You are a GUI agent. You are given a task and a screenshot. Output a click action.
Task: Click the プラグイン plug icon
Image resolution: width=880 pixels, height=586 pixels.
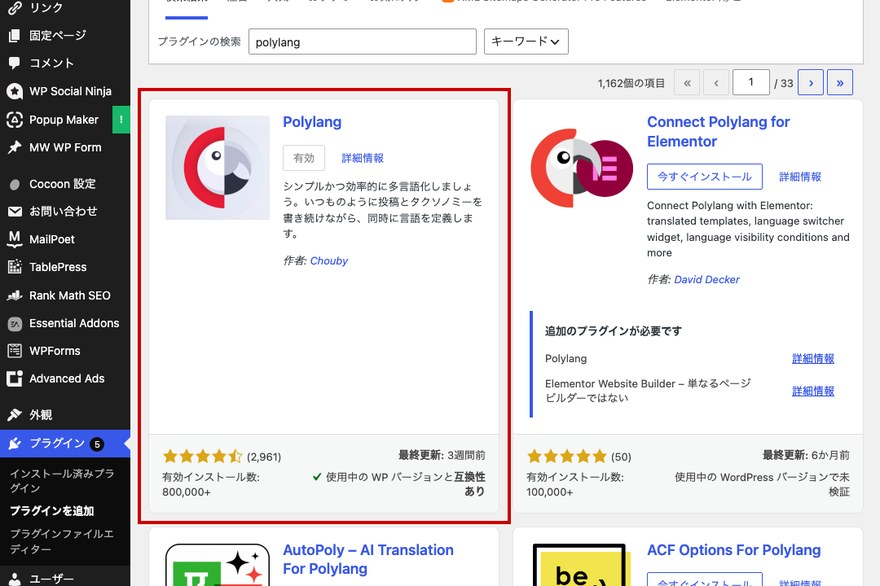15,443
